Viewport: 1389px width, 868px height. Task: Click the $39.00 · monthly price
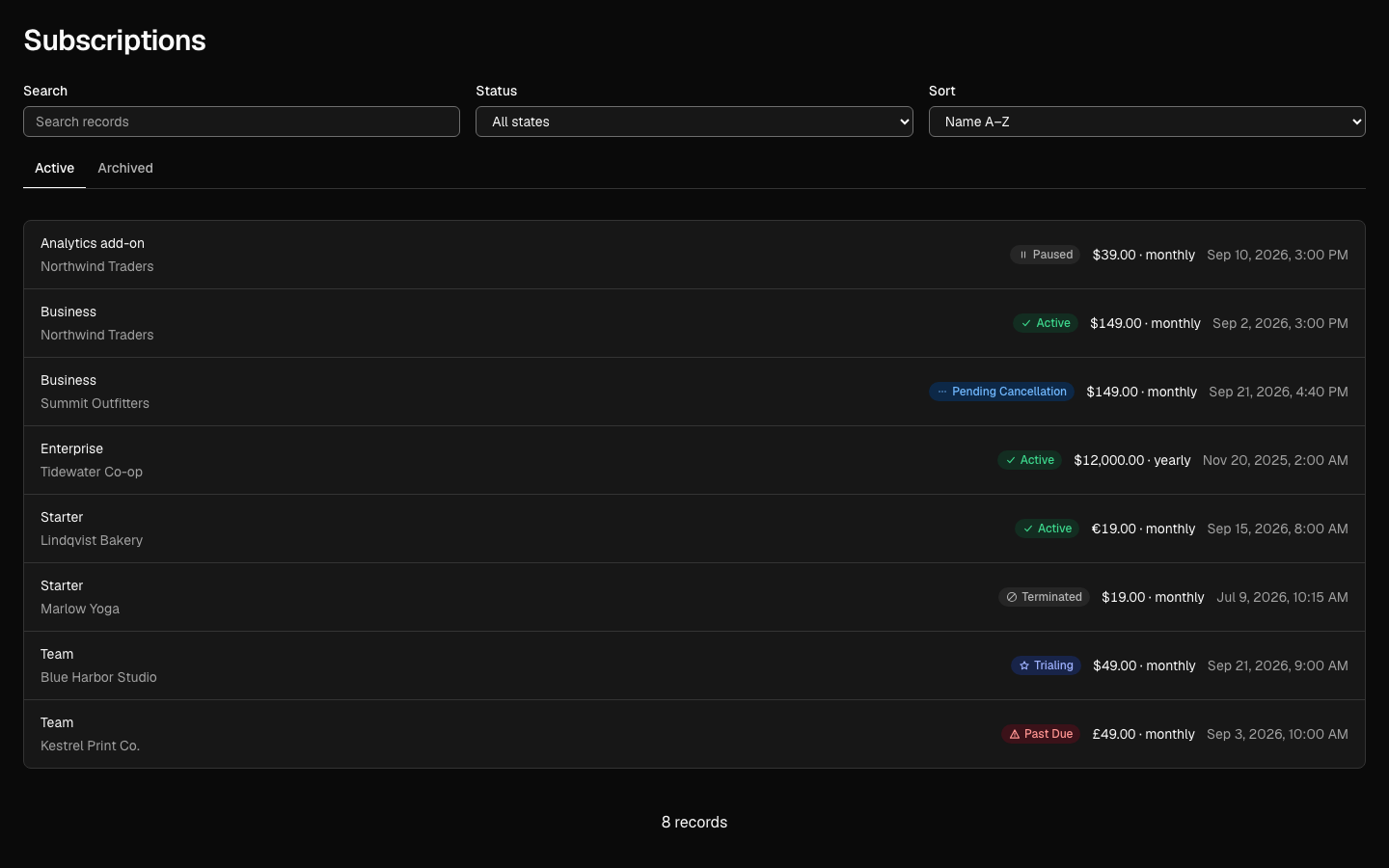(1143, 255)
